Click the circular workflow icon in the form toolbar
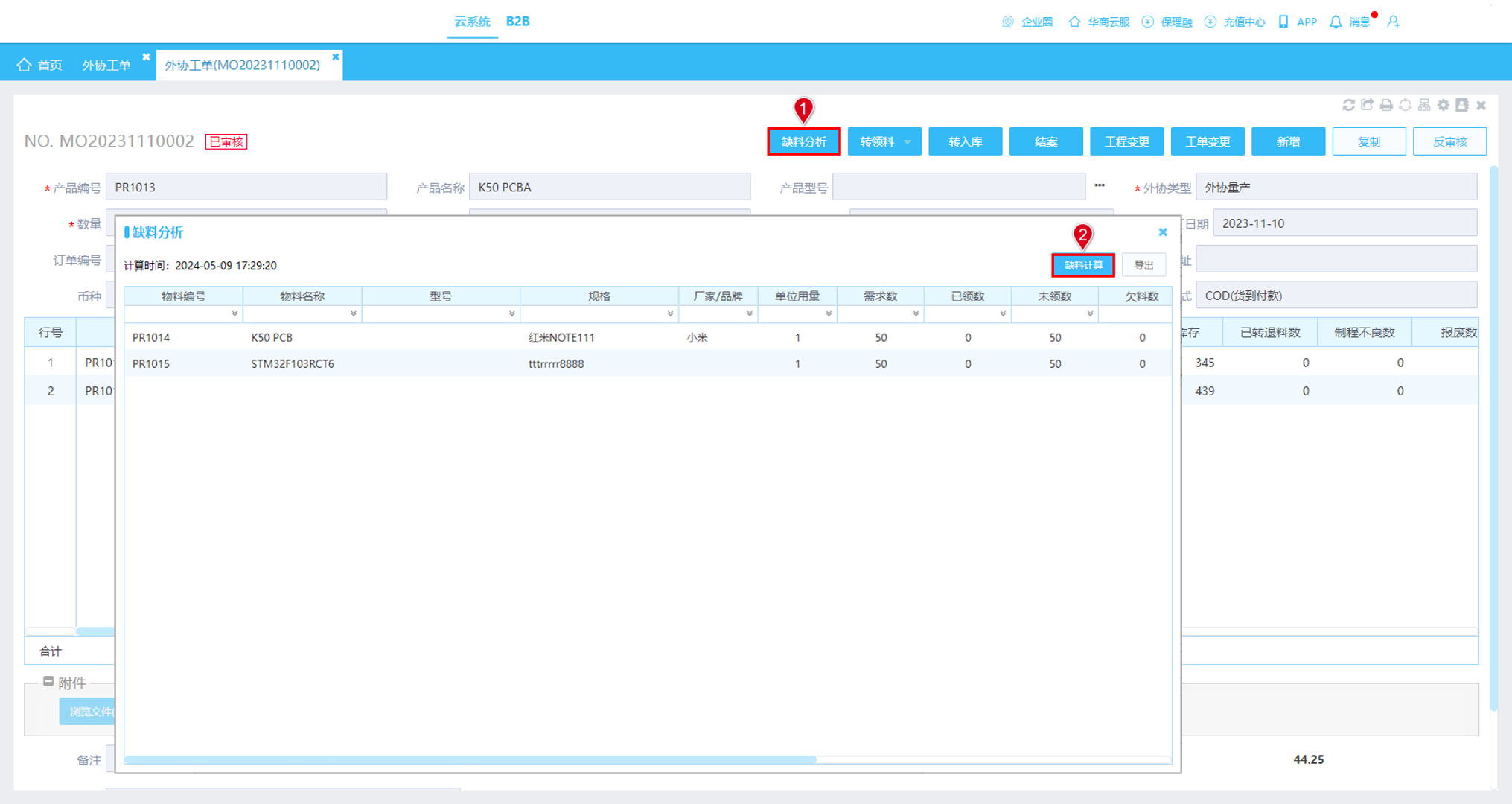 1405,105
